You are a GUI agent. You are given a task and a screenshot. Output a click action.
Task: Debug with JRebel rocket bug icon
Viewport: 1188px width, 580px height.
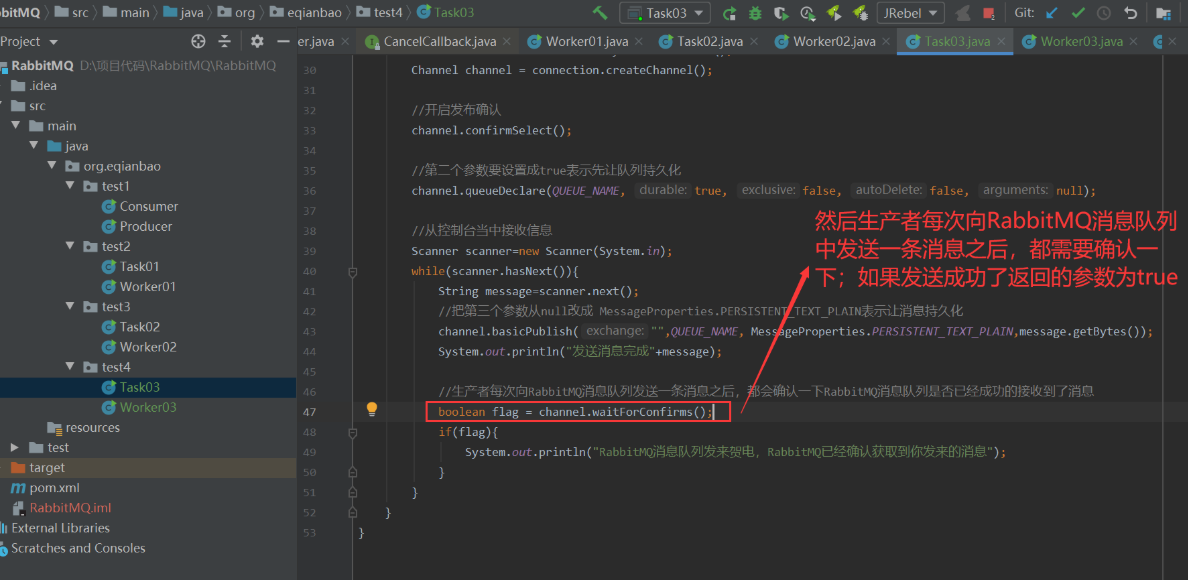coord(859,13)
